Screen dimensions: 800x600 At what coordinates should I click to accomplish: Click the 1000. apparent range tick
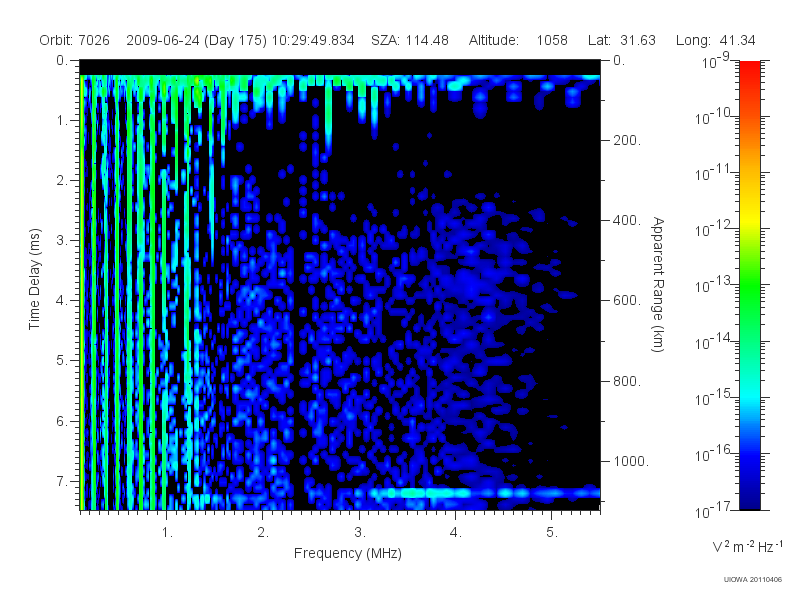(631, 461)
